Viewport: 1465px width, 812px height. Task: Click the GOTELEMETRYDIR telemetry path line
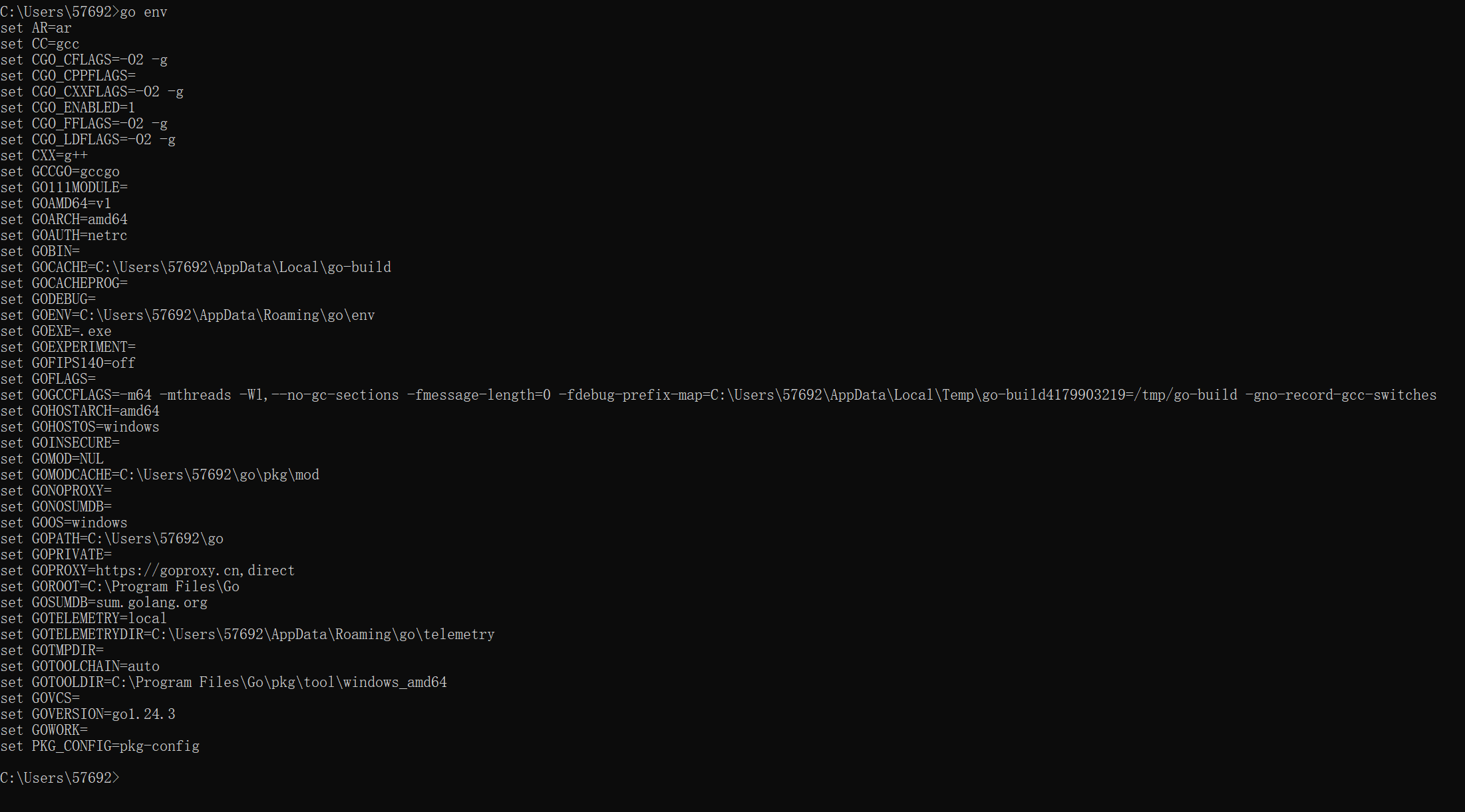(x=247, y=634)
